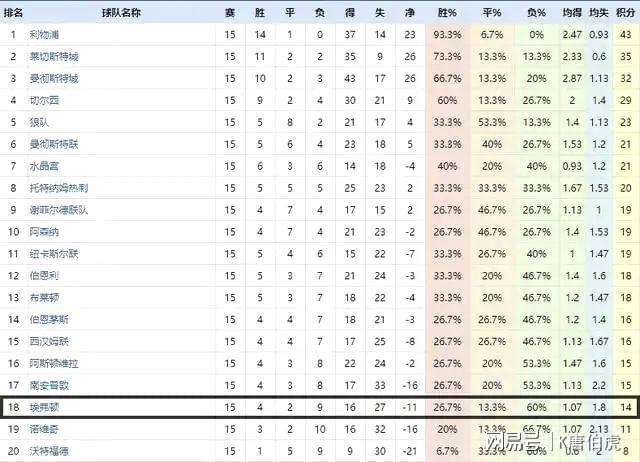Image resolution: width=640 pixels, height=462 pixels.
Task: Click the 负% column header
Action: pyautogui.click(x=536, y=12)
